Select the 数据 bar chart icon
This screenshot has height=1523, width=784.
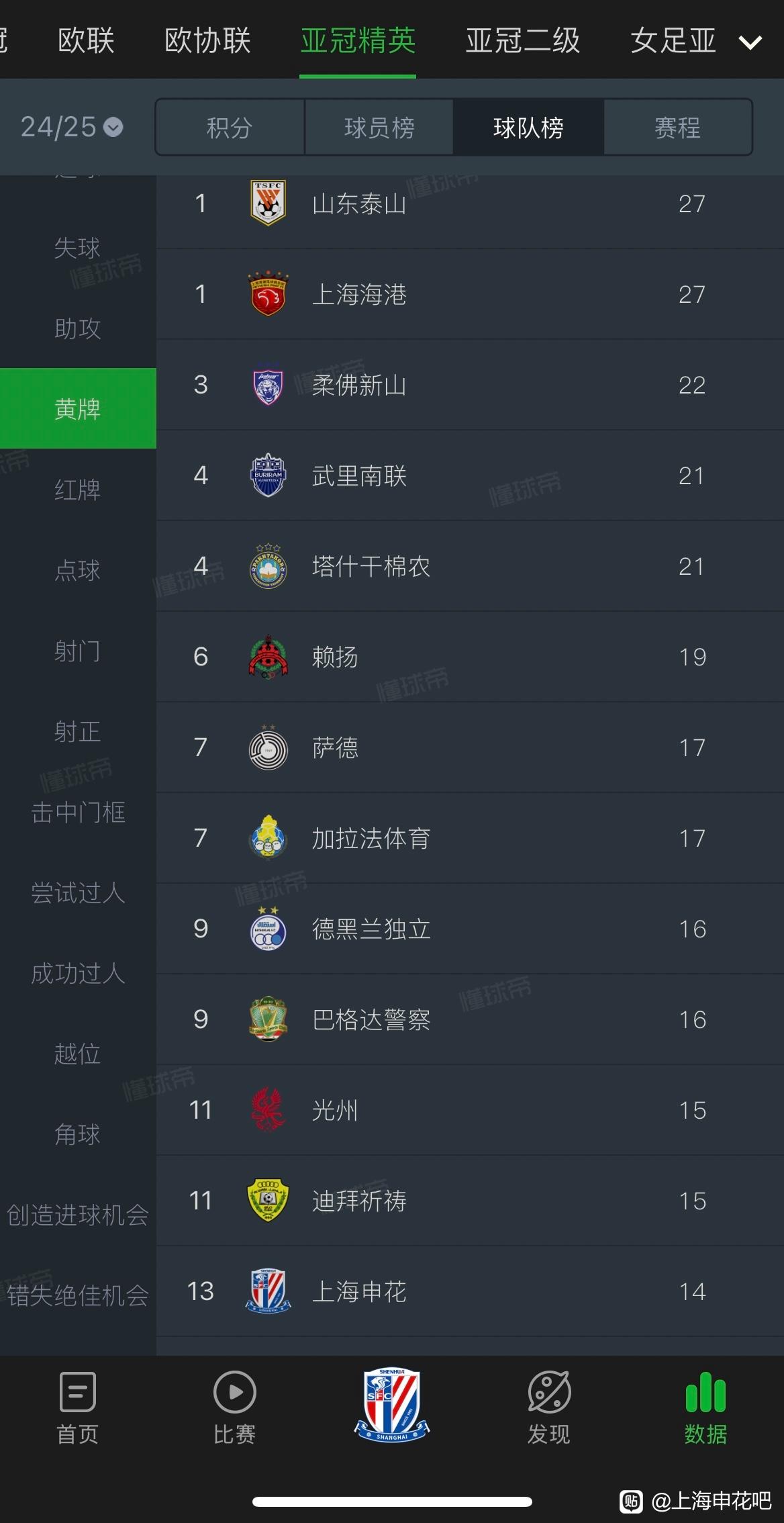pyautogui.click(x=705, y=1393)
